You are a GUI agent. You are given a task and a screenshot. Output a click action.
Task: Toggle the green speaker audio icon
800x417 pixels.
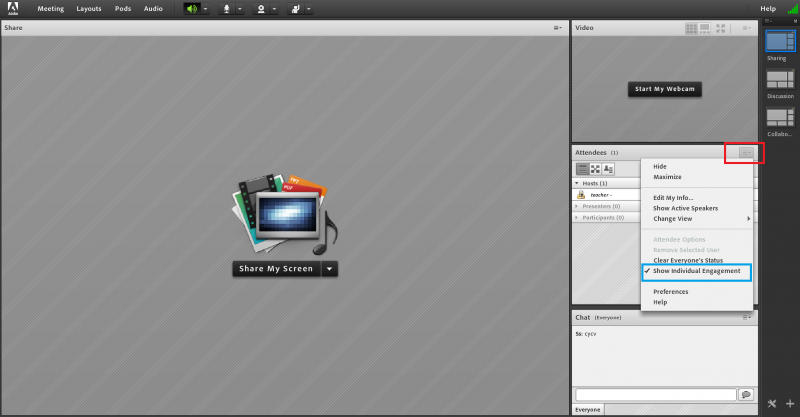click(x=192, y=8)
